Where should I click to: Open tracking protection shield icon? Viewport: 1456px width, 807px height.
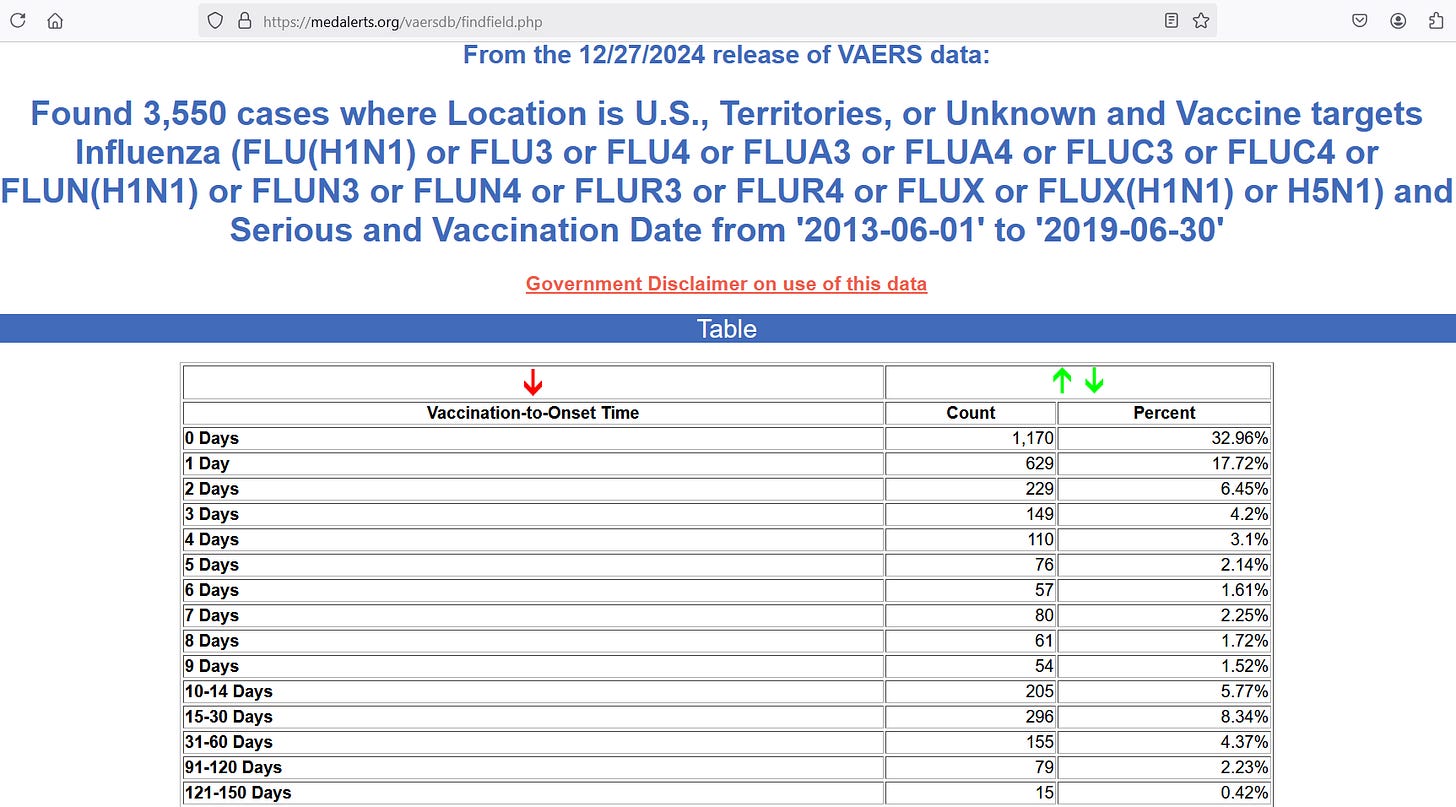click(x=215, y=21)
